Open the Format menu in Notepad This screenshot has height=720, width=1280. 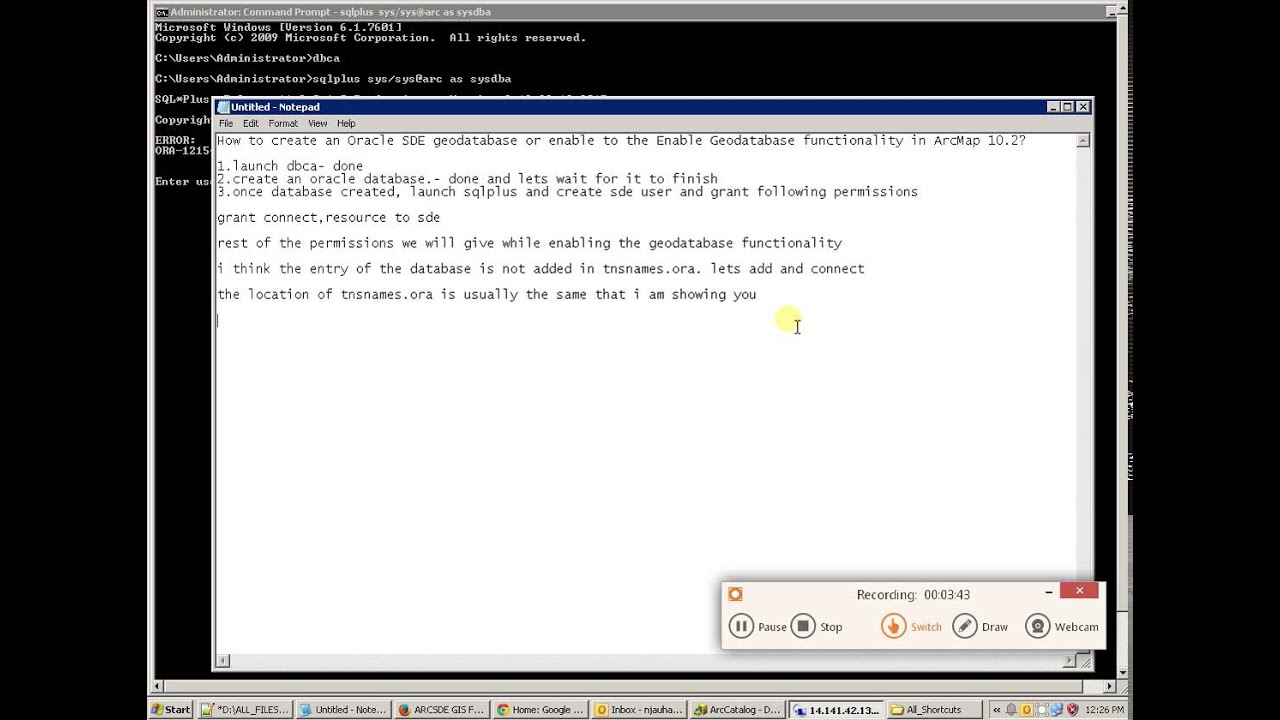point(283,123)
